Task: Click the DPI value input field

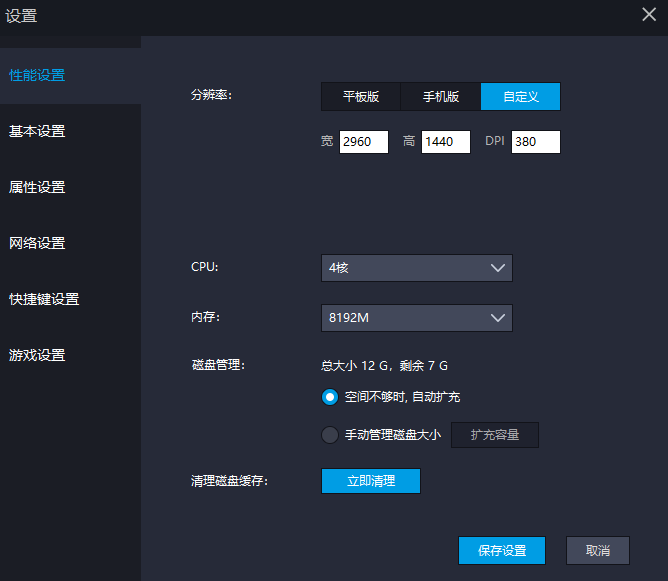Action: coord(535,142)
